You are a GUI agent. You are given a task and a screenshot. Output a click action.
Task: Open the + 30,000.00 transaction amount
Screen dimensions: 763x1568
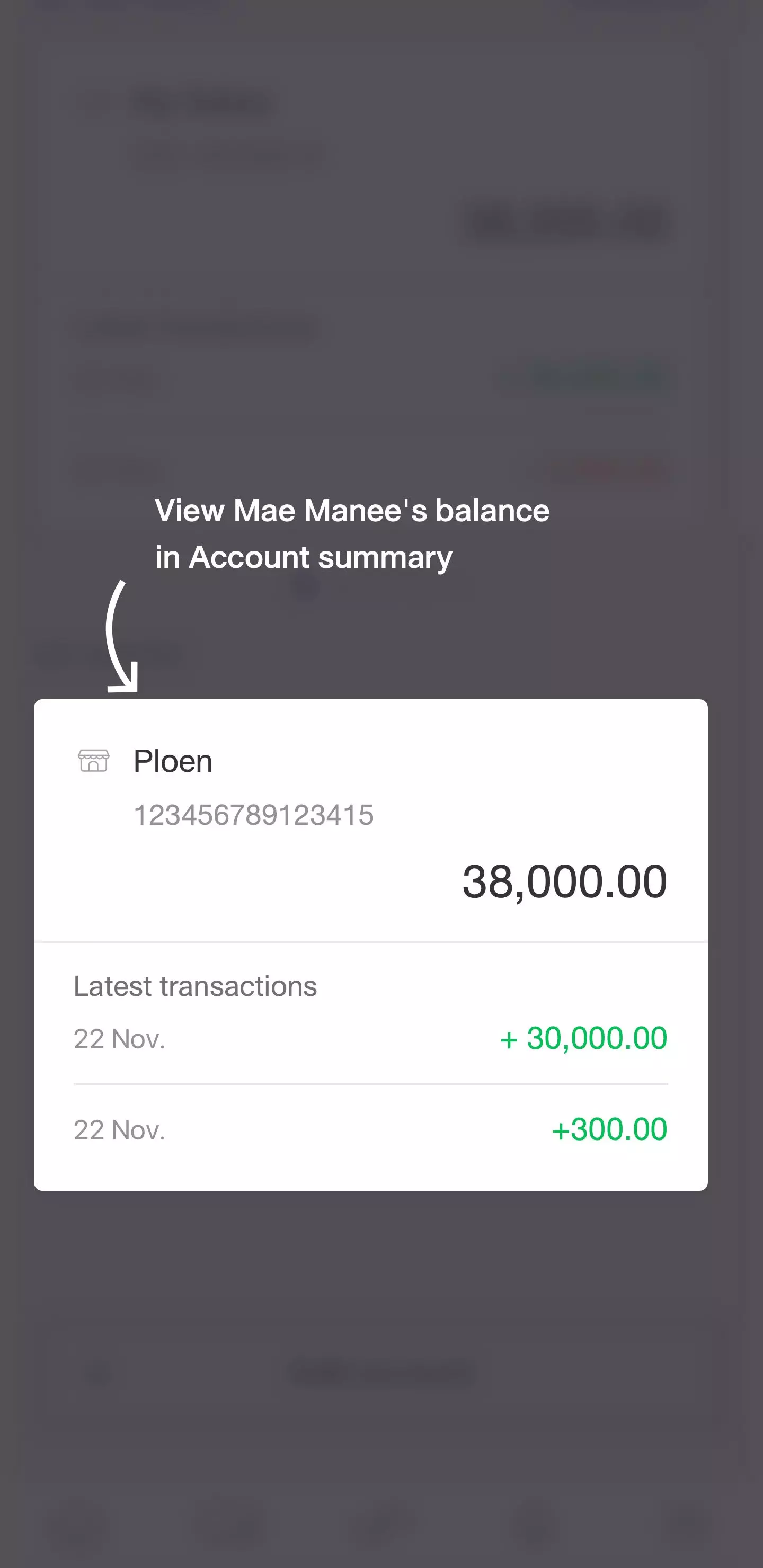point(583,1038)
